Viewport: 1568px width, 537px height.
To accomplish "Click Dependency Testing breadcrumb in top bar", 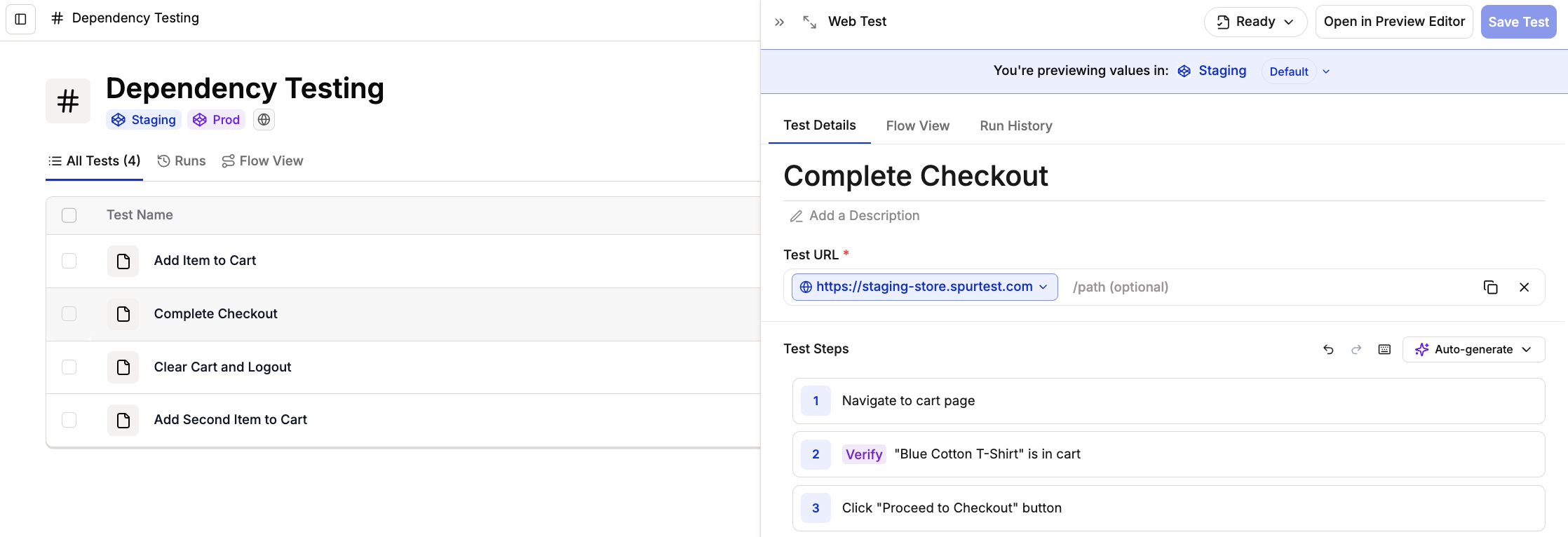I will click(135, 18).
